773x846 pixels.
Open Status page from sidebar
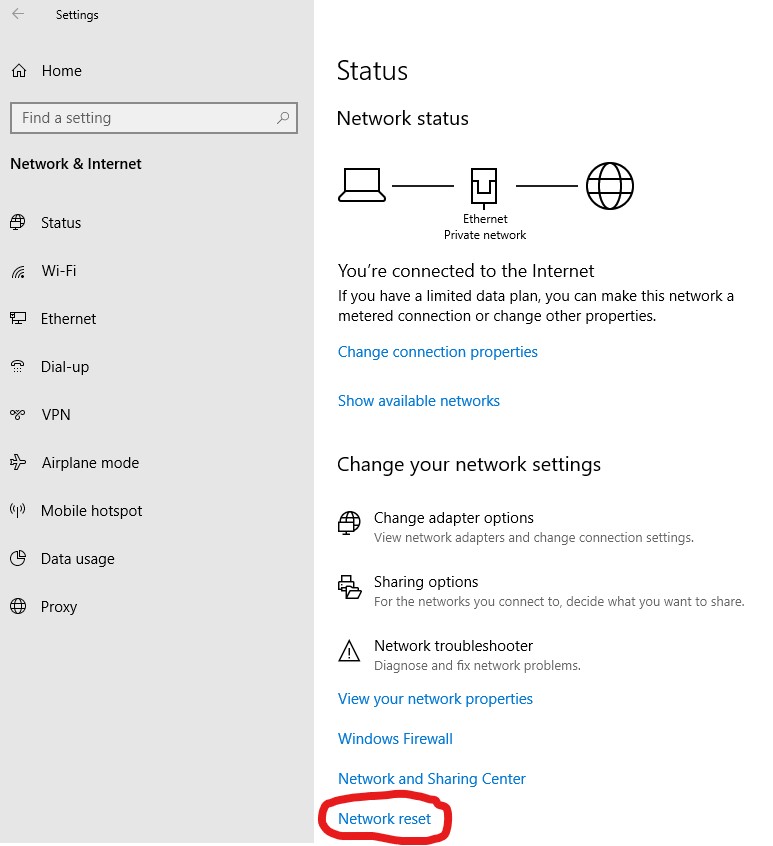tap(61, 223)
